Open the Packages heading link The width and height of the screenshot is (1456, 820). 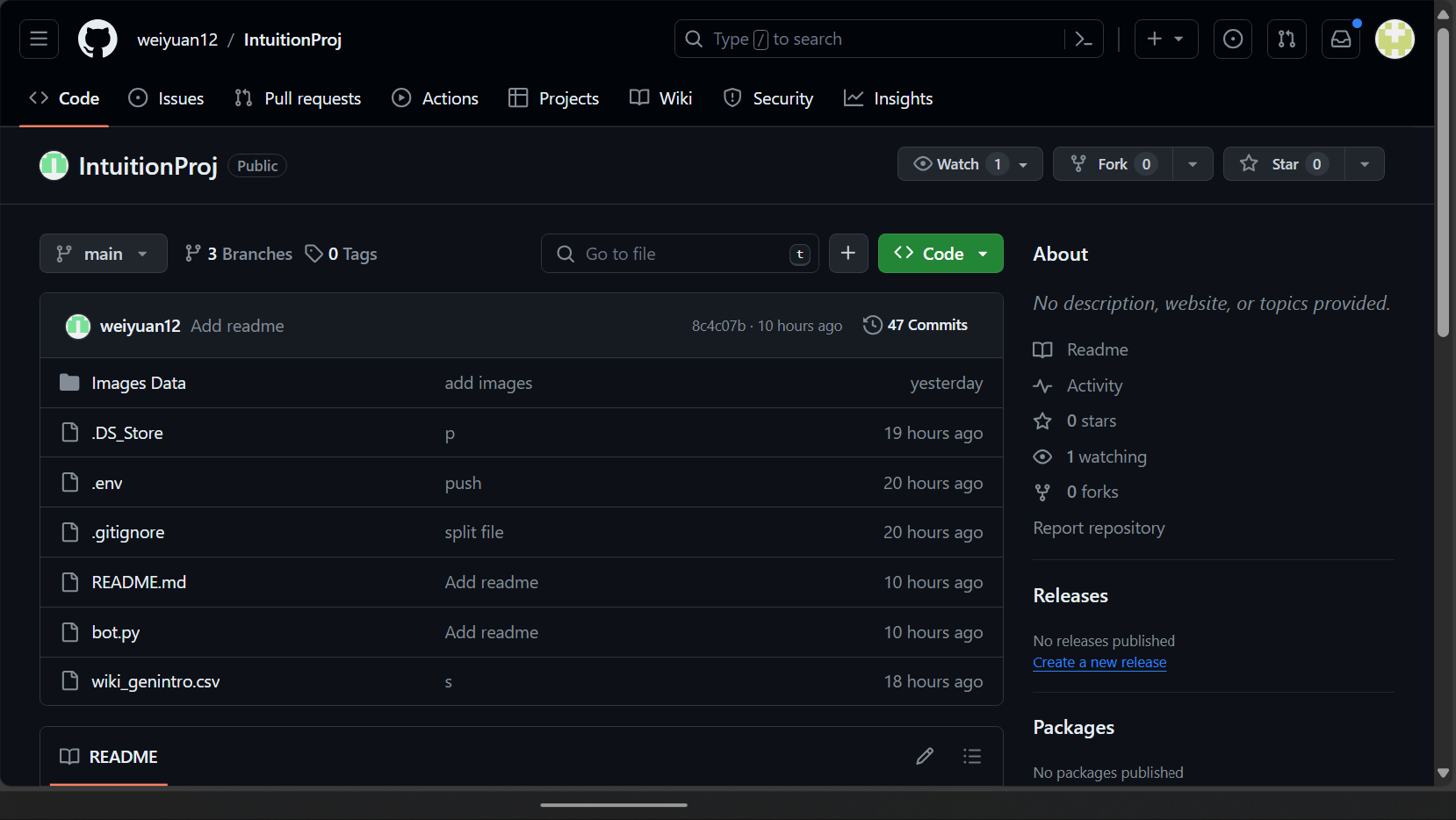[1073, 727]
